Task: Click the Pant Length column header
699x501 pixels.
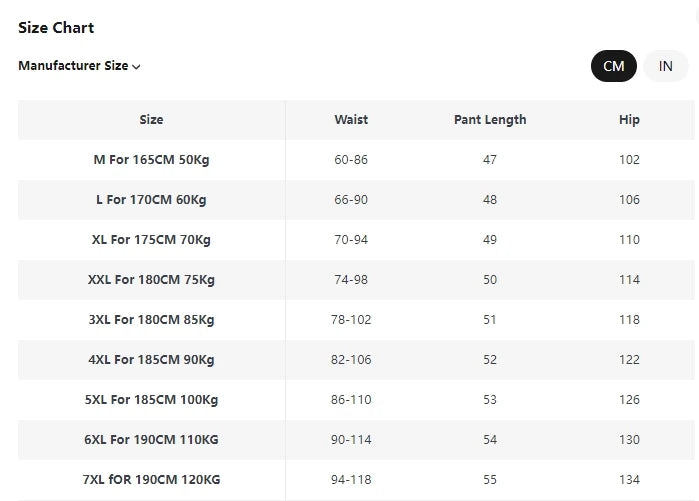Action: 490,119
